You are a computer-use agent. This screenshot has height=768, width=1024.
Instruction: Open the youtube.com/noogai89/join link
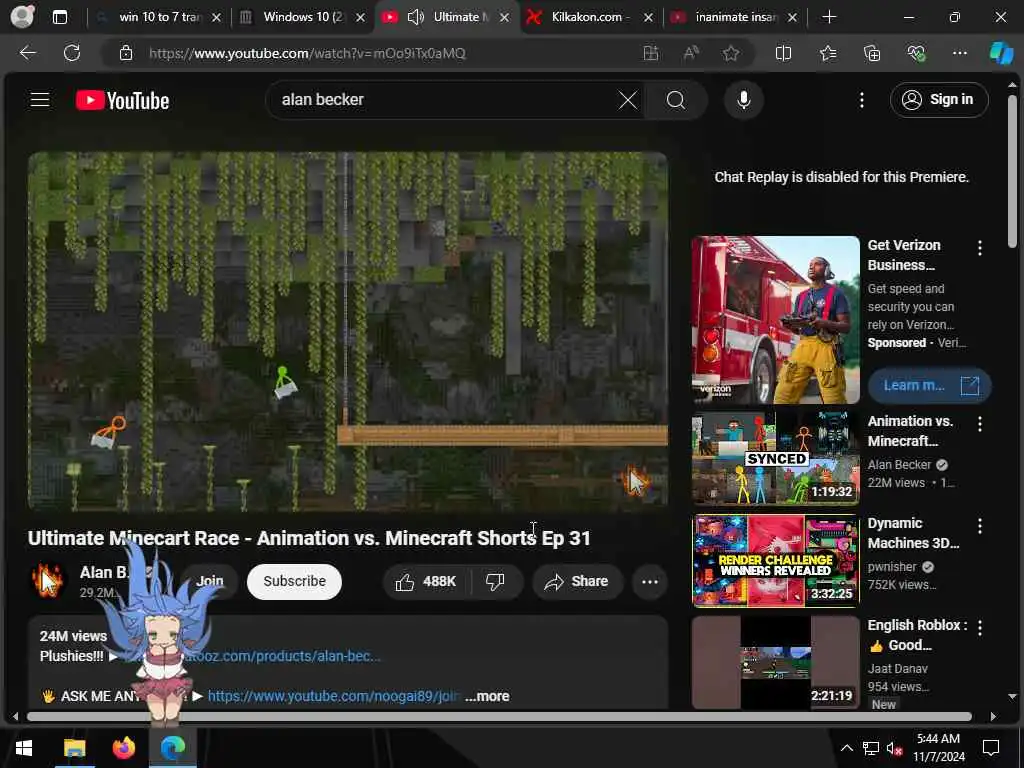click(334, 696)
